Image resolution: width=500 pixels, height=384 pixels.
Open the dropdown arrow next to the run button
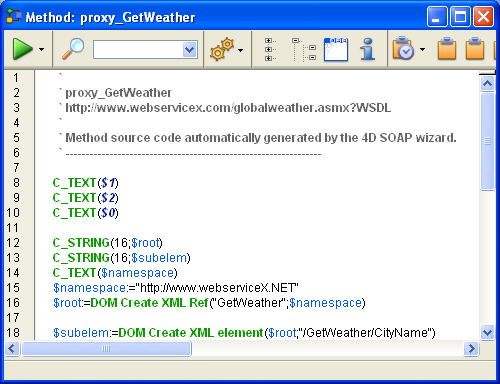[x=42, y=50]
